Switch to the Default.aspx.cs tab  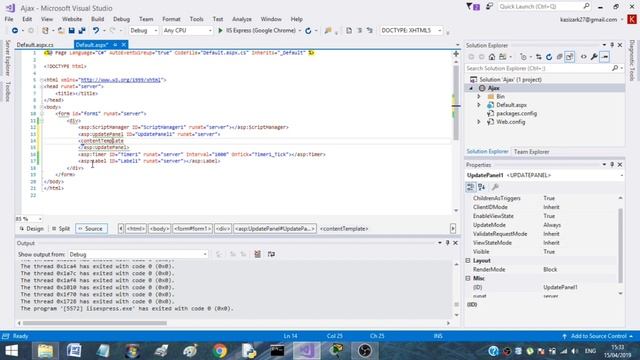click(x=35, y=45)
